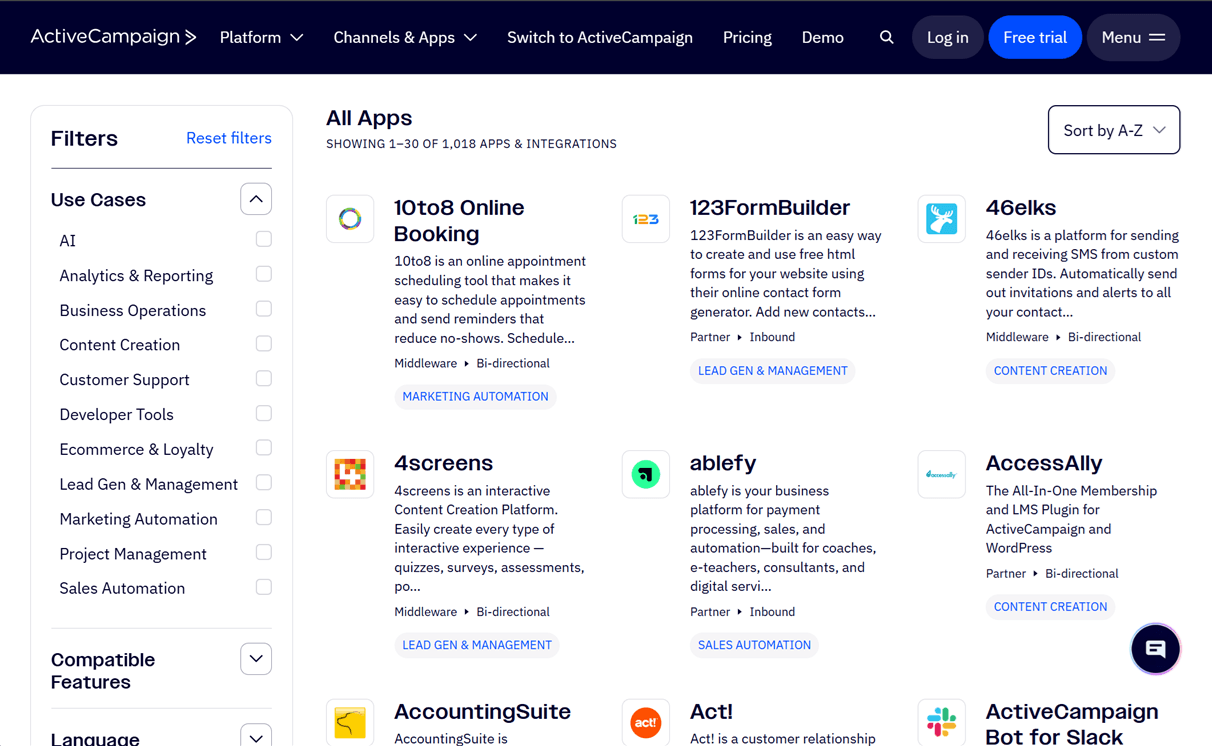The width and height of the screenshot is (1212, 746).
Task: Click Content Creation tag under AccessAlly
Action: coord(1050,607)
